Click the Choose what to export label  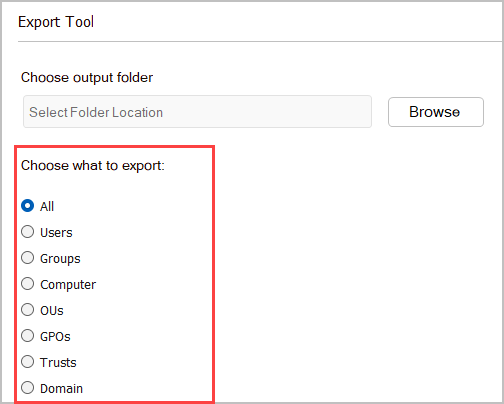coord(93,165)
